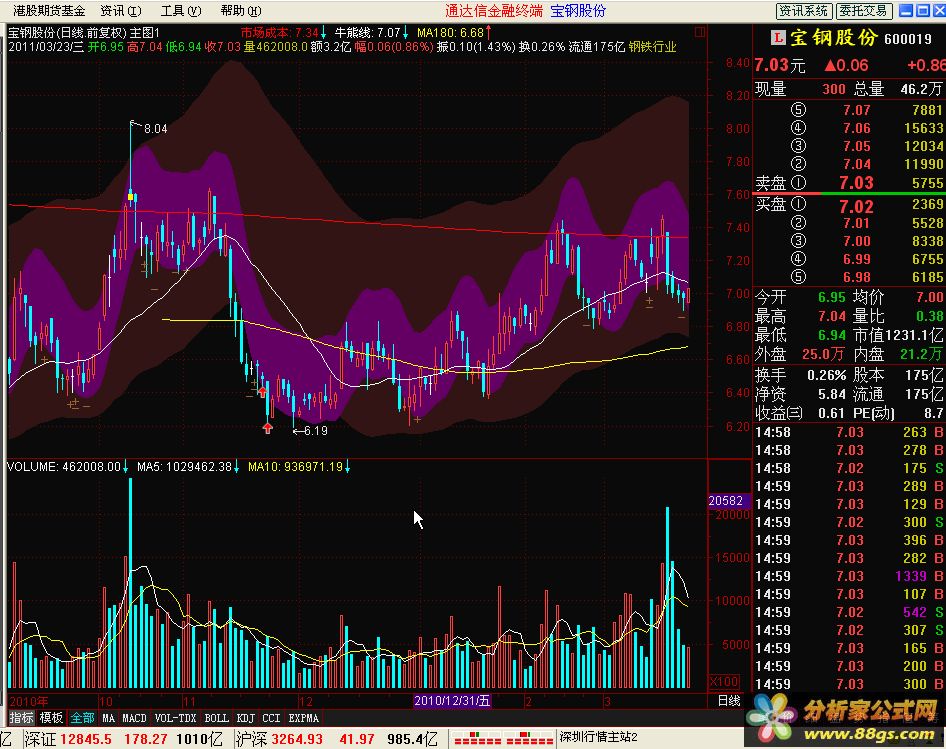Click the 钢铁行业 sector label

pyautogui.click(x=652, y=47)
